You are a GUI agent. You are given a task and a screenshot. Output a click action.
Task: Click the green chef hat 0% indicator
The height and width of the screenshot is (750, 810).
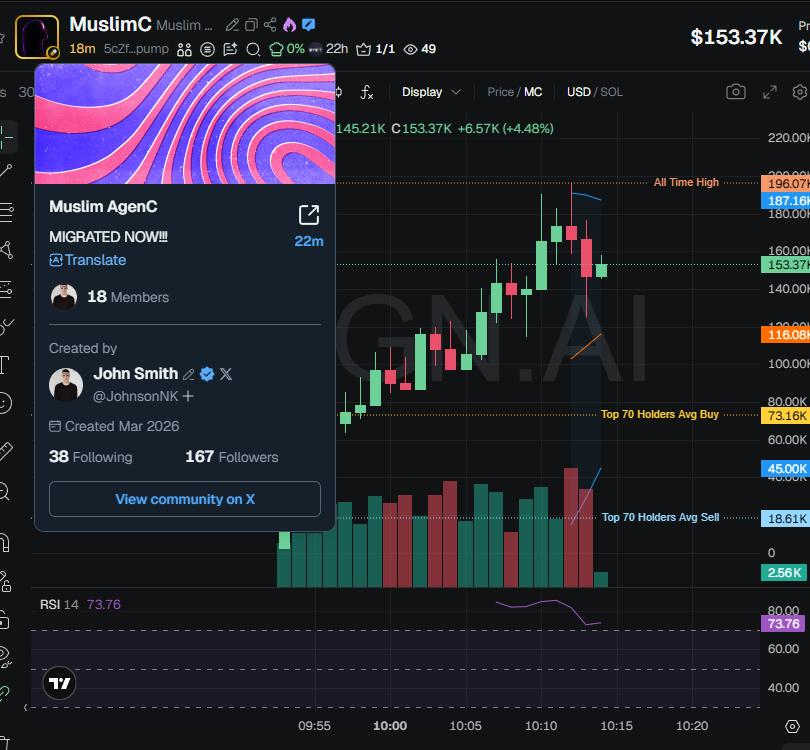(287, 49)
